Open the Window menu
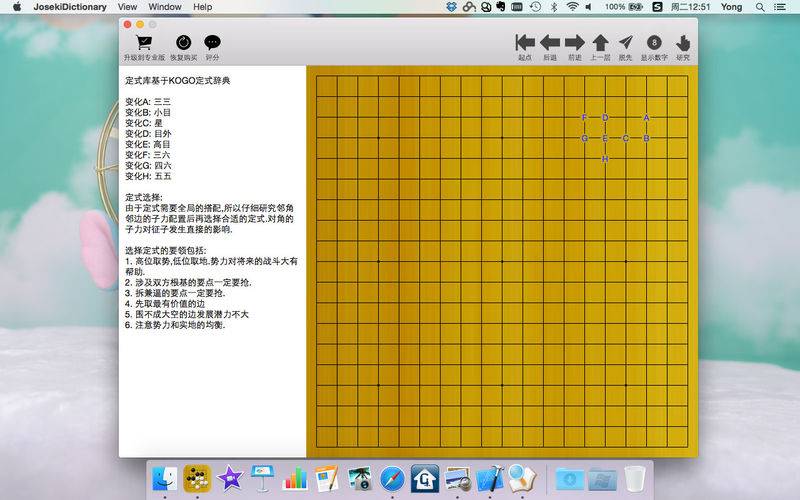The height and width of the screenshot is (500, 800). point(165,7)
